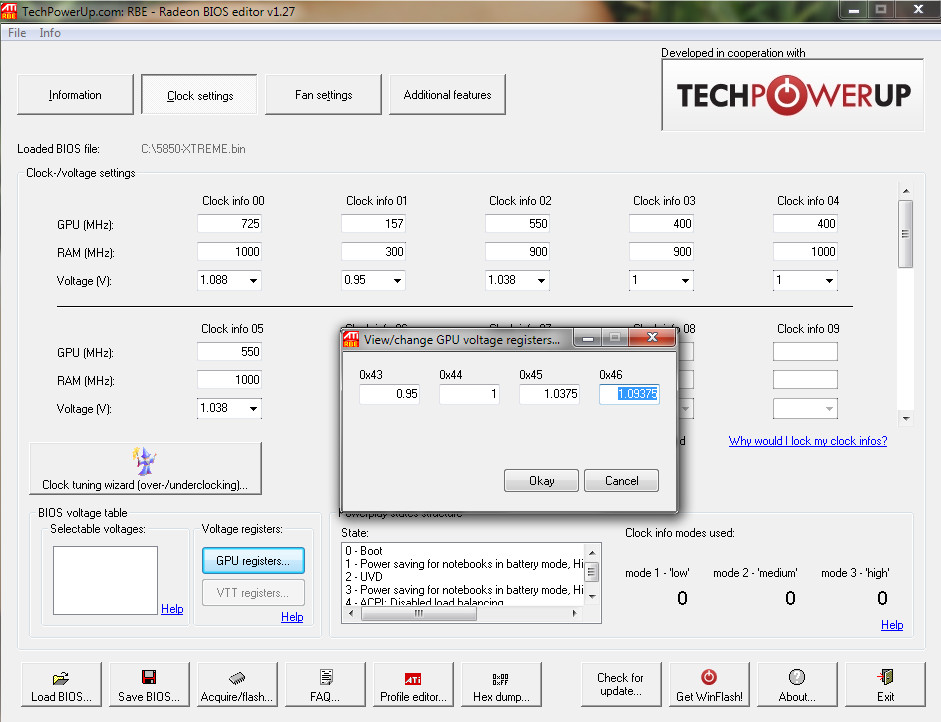Select '0 - Boot' state in list
941x722 pixels.
click(363, 551)
